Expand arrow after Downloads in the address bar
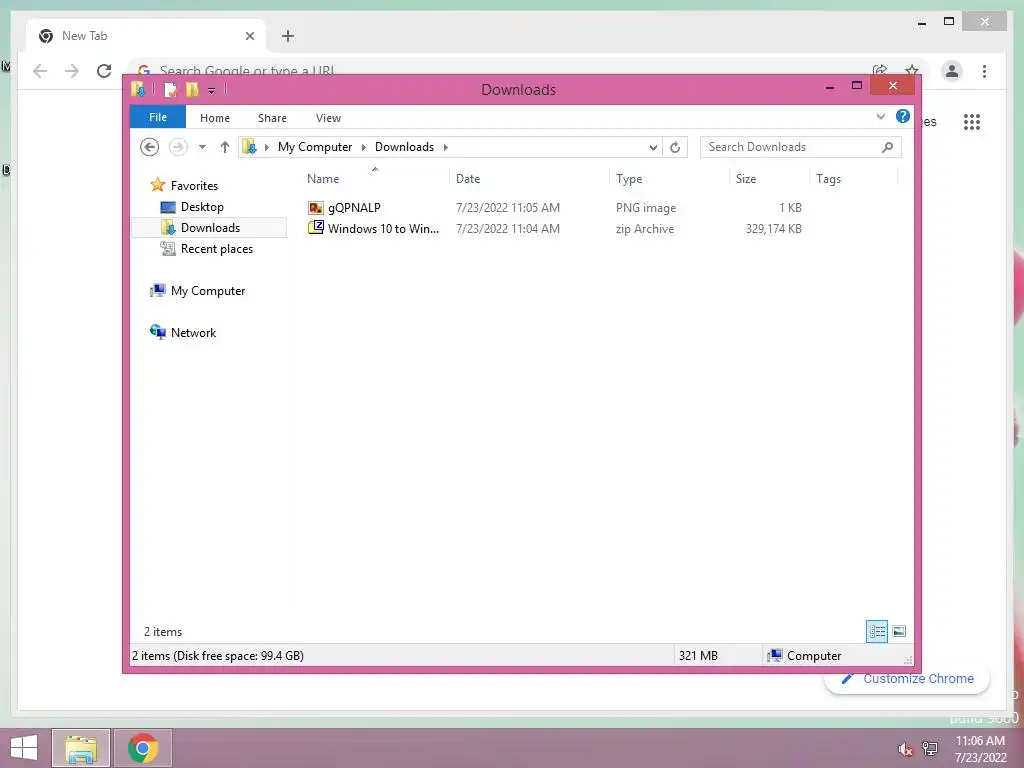This screenshot has width=1024, height=768. 446,147
